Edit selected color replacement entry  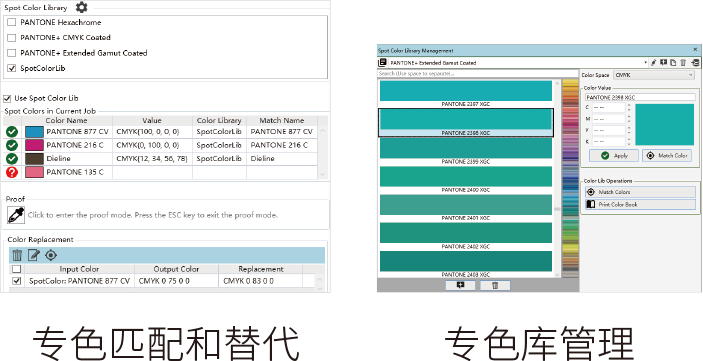(x=34, y=255)
